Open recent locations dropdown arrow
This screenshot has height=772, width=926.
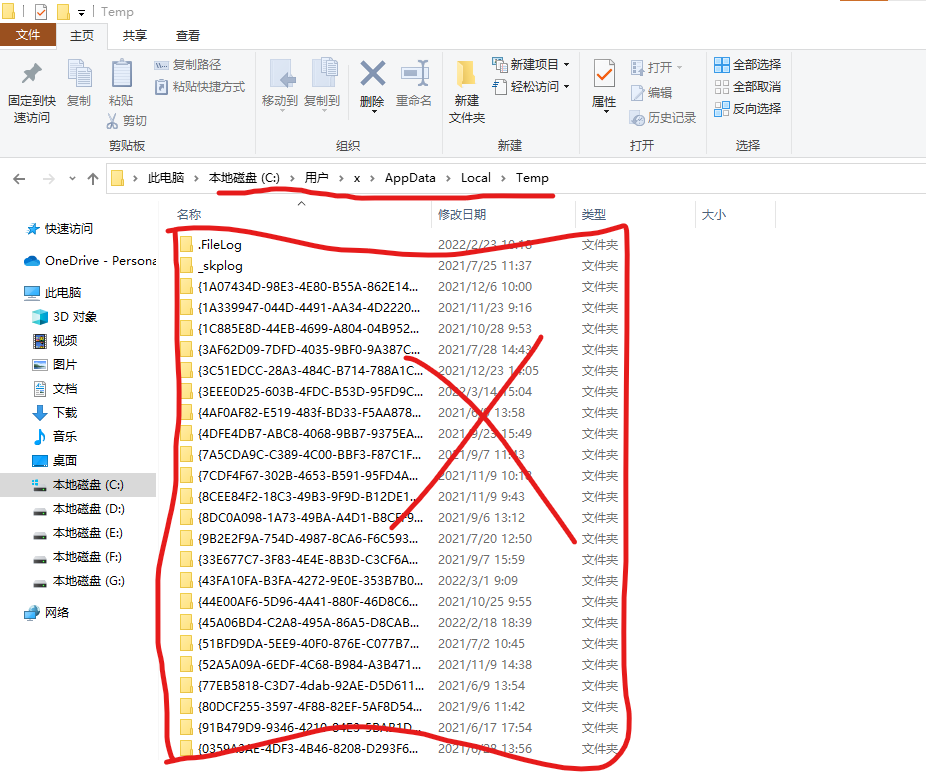(x=72, y=178)
